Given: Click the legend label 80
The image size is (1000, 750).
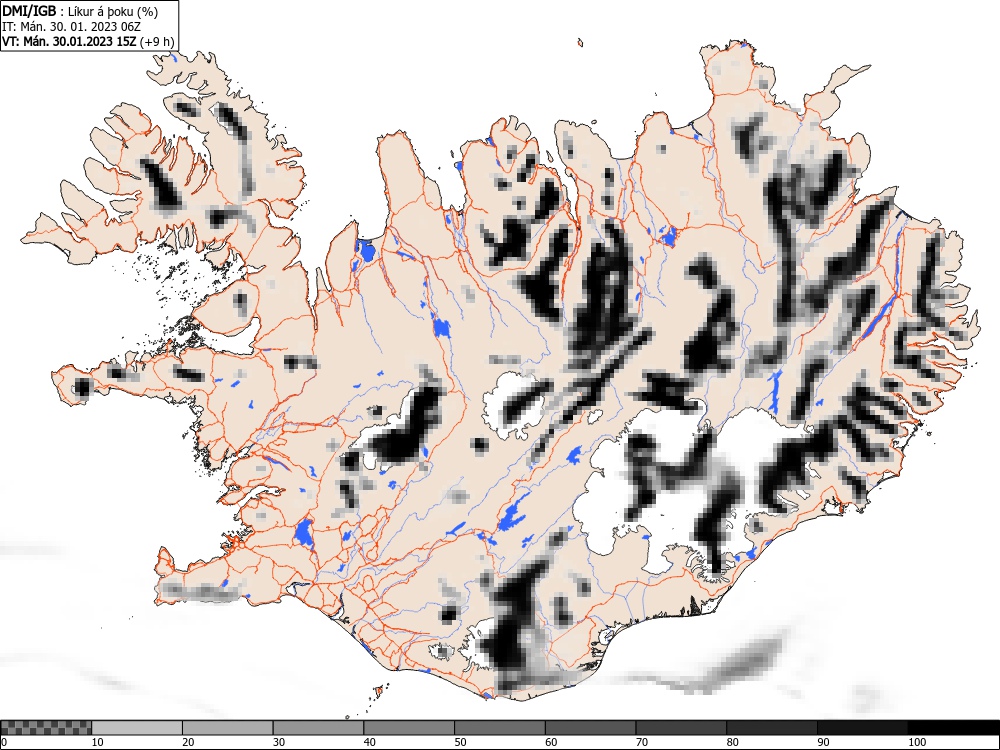Looking at the screenshot, I should click(x=732, y=742).
